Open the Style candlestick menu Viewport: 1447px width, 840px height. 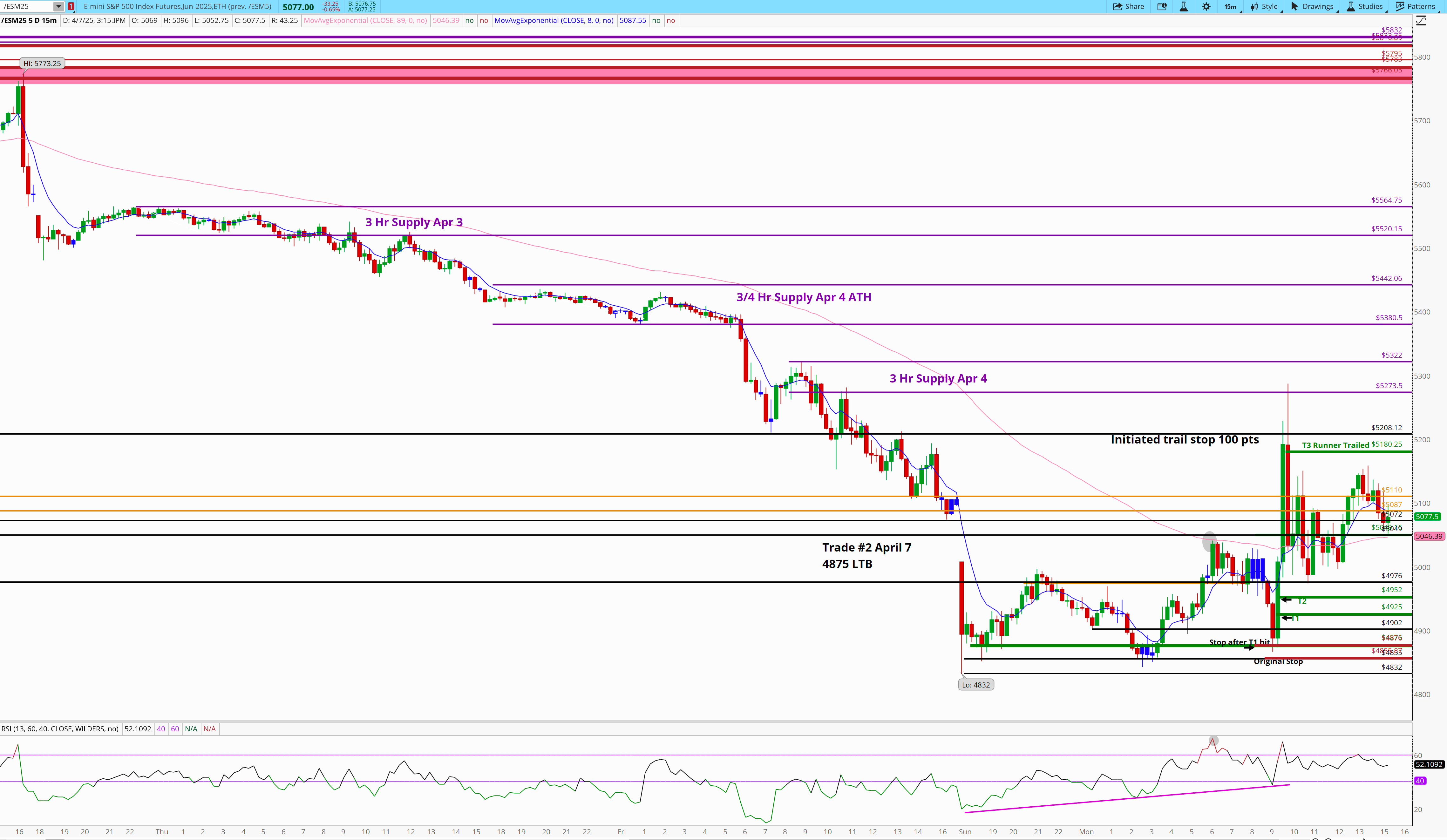[x=1264, y=6]
